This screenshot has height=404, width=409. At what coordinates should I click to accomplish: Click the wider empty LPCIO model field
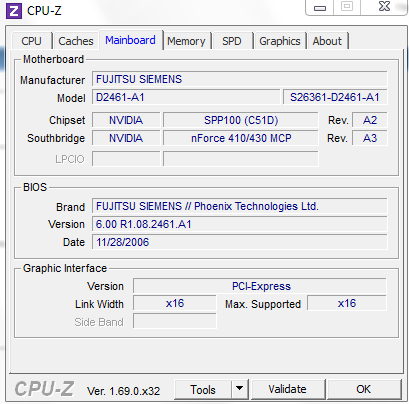coord(241,159)
